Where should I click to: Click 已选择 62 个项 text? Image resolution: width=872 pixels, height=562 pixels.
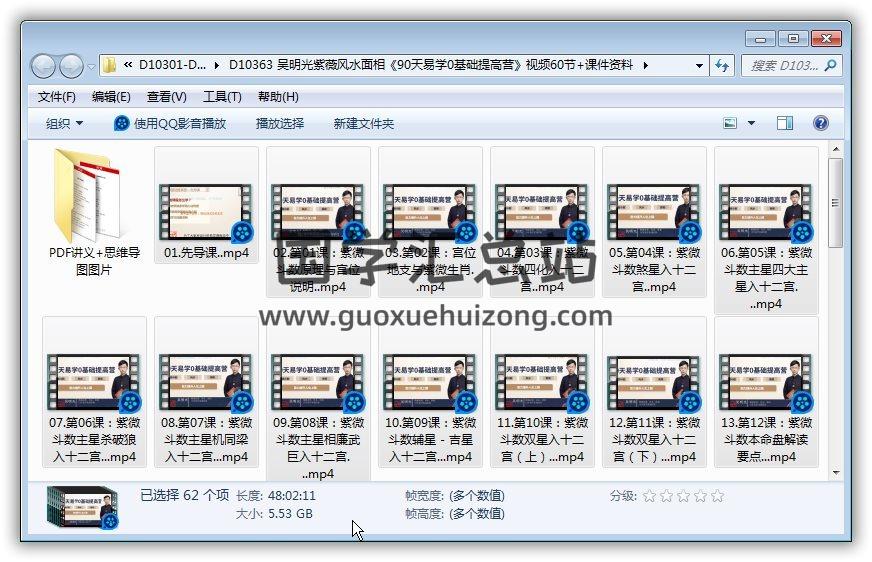tap(184, 495)
